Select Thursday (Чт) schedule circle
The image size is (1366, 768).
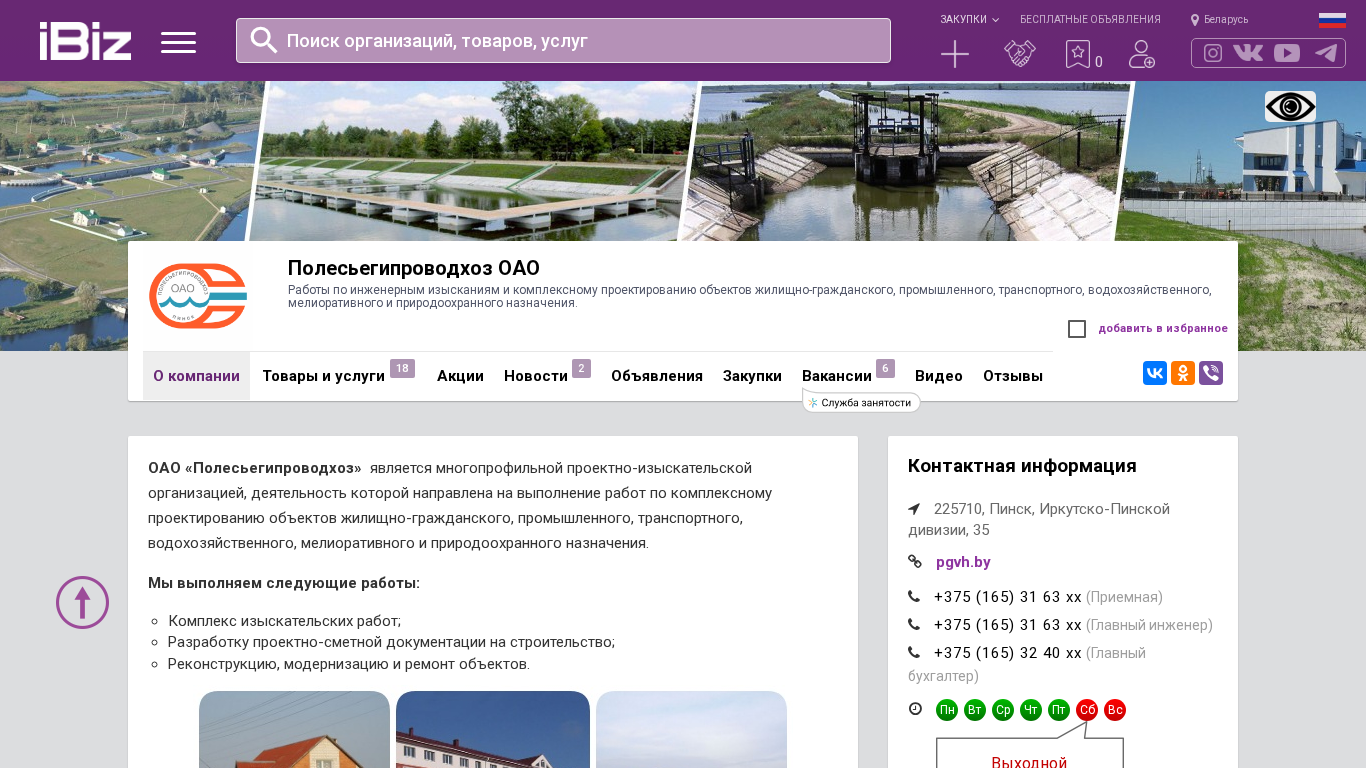[1031, 710]
